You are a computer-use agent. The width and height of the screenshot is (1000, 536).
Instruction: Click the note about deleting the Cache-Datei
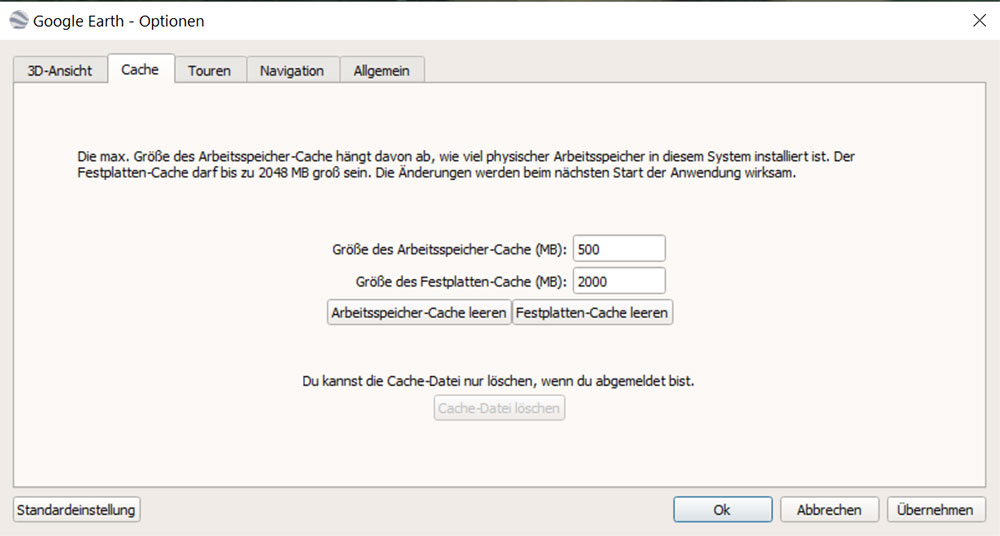click(498, 381)
